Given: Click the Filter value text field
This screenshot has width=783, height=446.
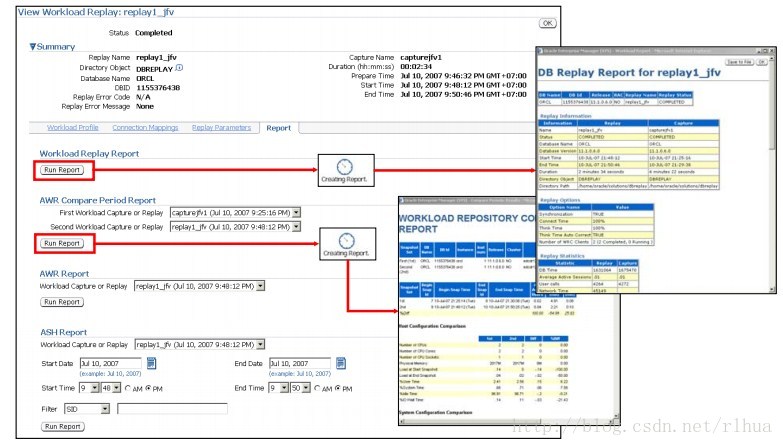Looking at the screenshot, I should (172, 409).
